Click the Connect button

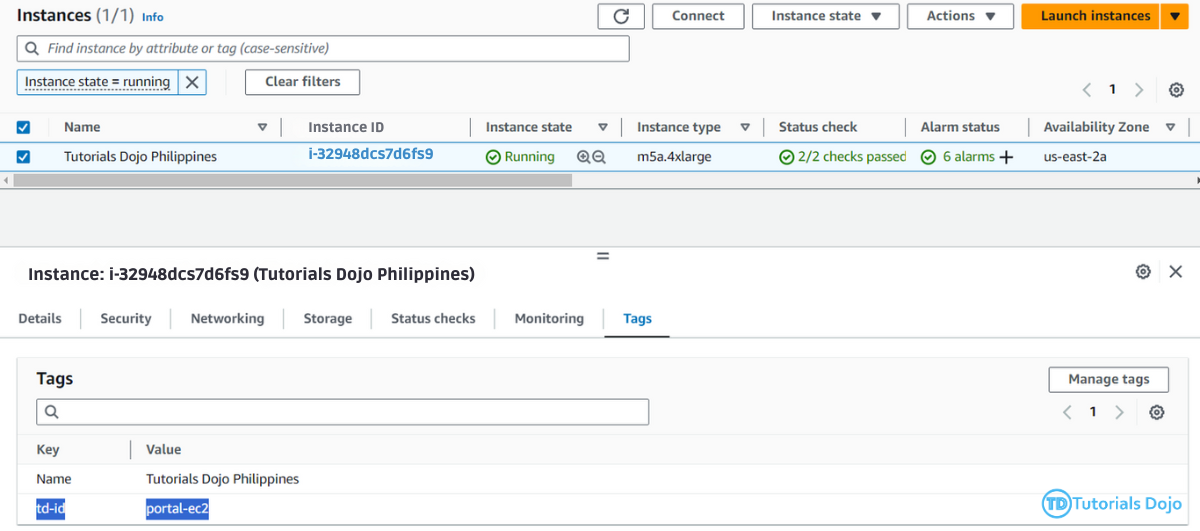[698, 16]
